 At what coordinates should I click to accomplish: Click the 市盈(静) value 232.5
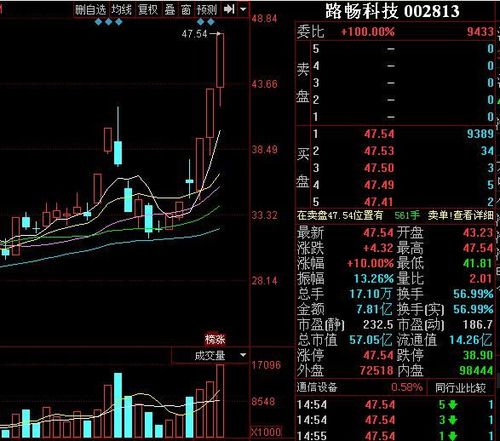(378, 324)
